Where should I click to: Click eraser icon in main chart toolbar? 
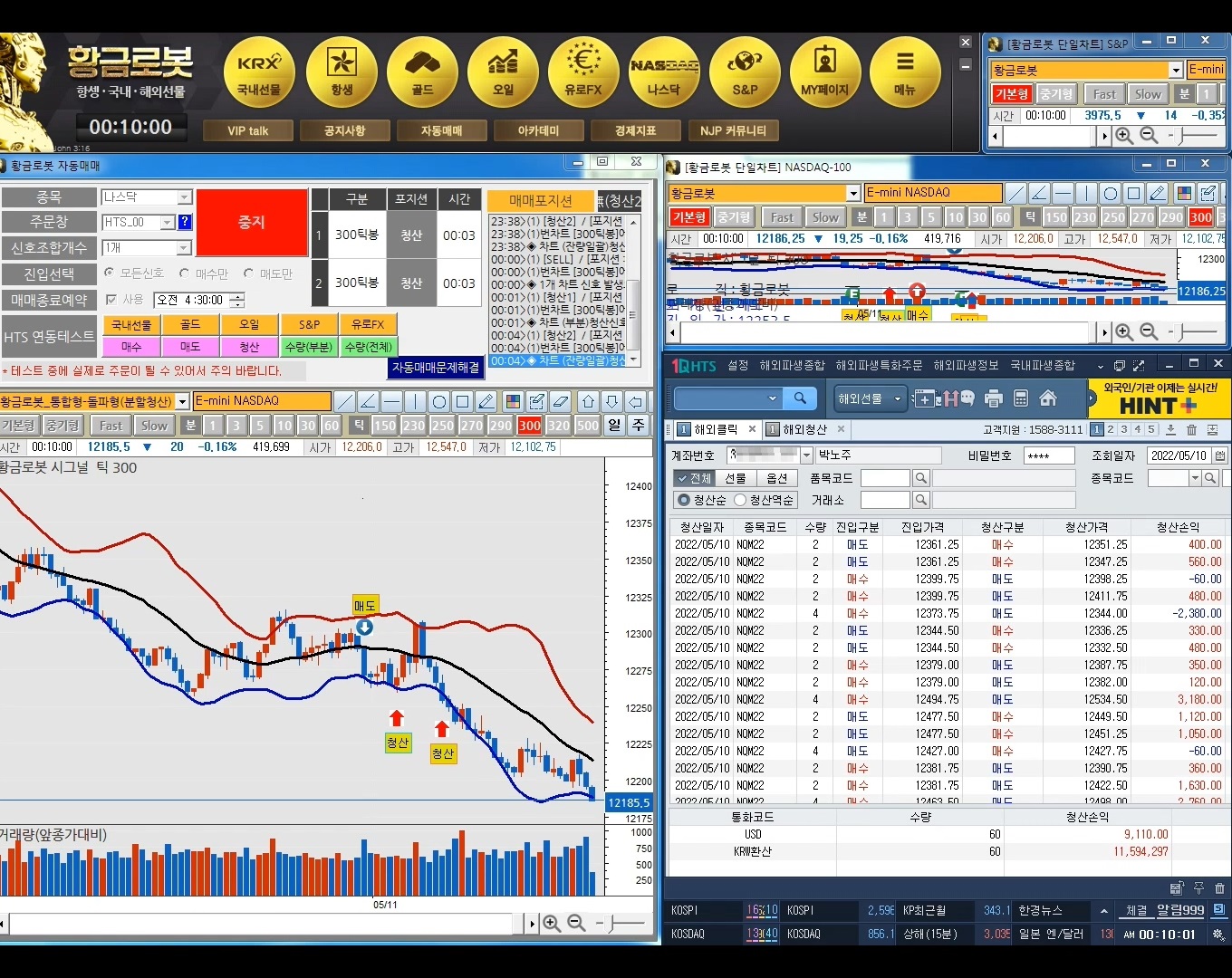click(560, 401)
